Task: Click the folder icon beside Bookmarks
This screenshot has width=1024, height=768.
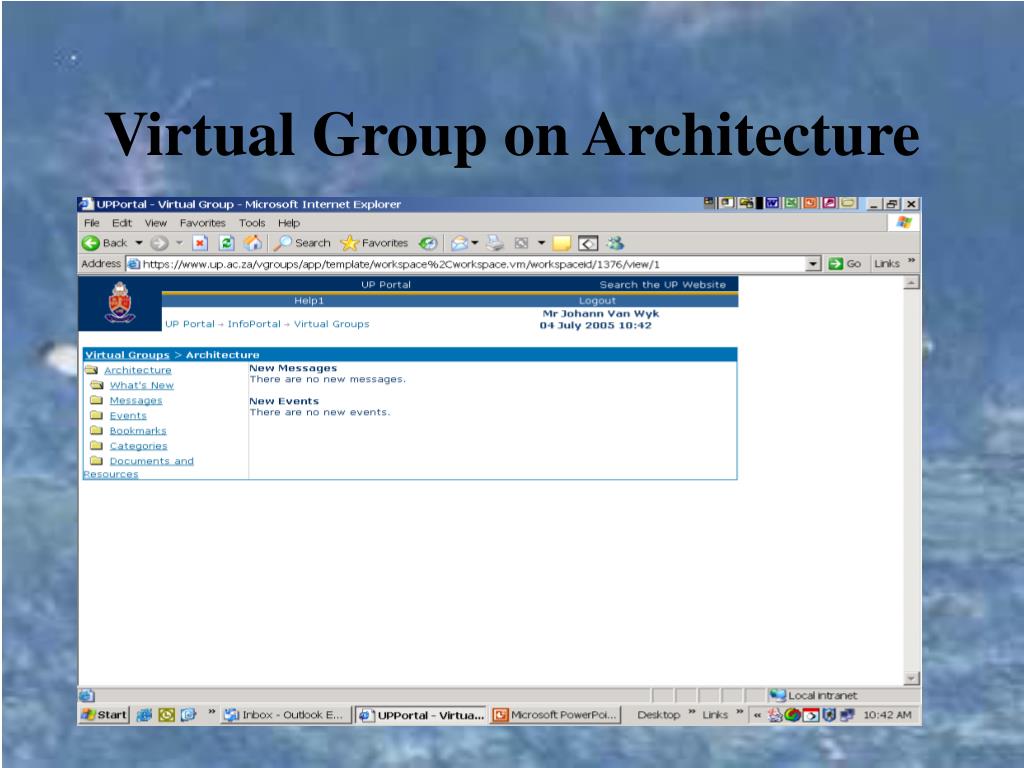Action: tap(97, 430)
